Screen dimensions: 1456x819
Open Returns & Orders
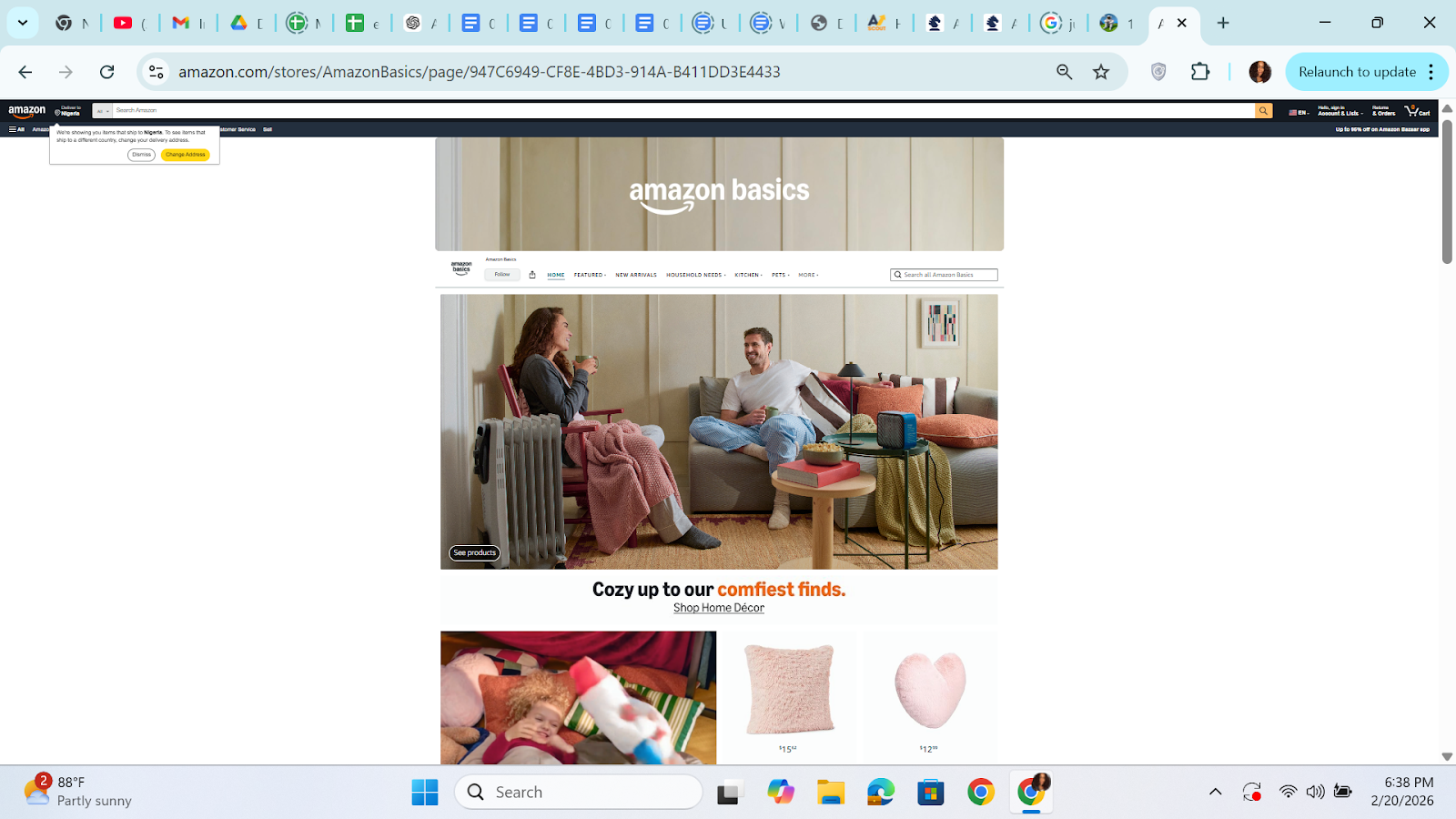1383,110
